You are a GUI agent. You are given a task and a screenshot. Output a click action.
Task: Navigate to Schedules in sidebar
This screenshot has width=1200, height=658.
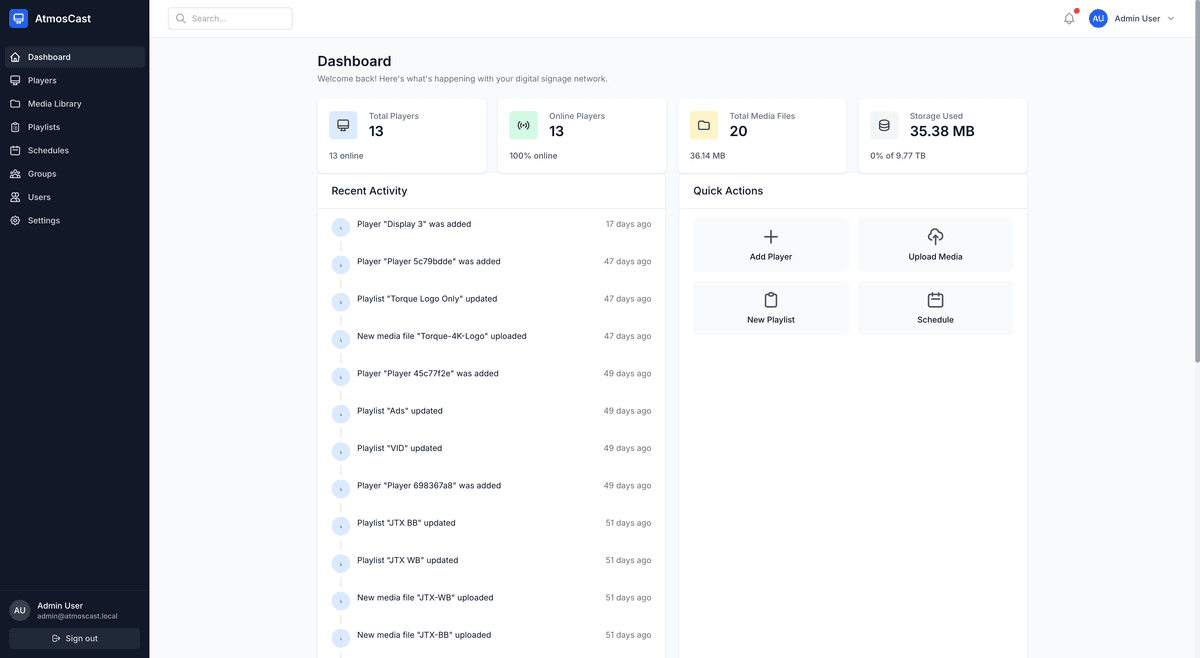pyautogui.click(x=48, y=151)
